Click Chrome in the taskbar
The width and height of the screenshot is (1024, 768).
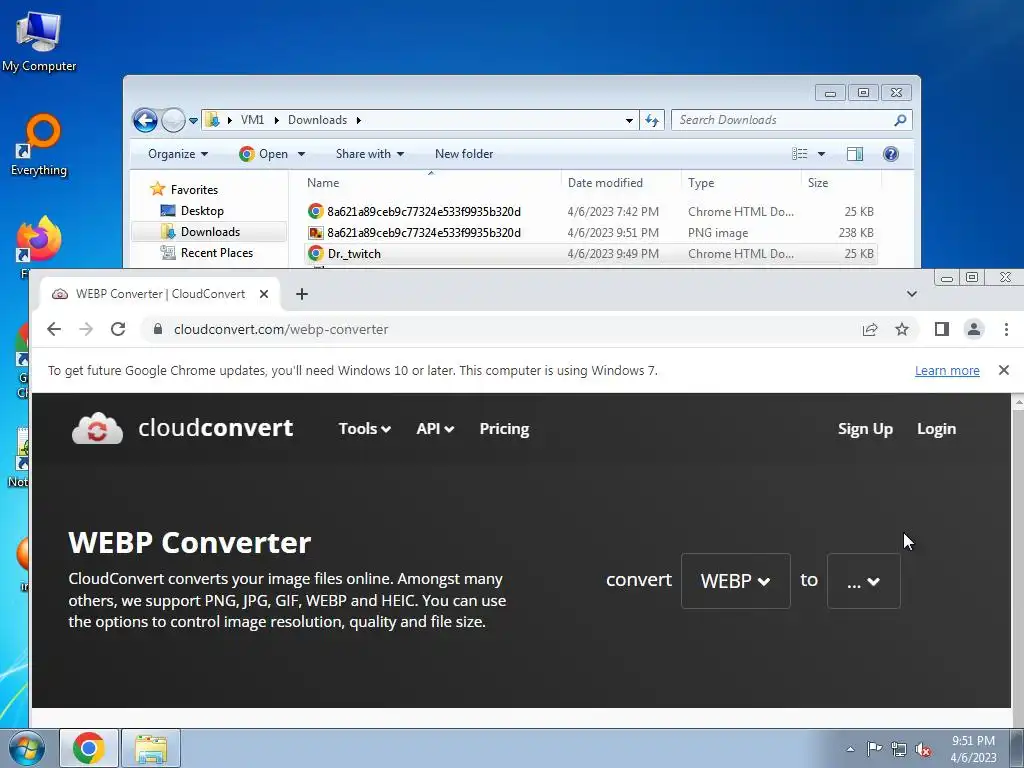pos(89,748)
